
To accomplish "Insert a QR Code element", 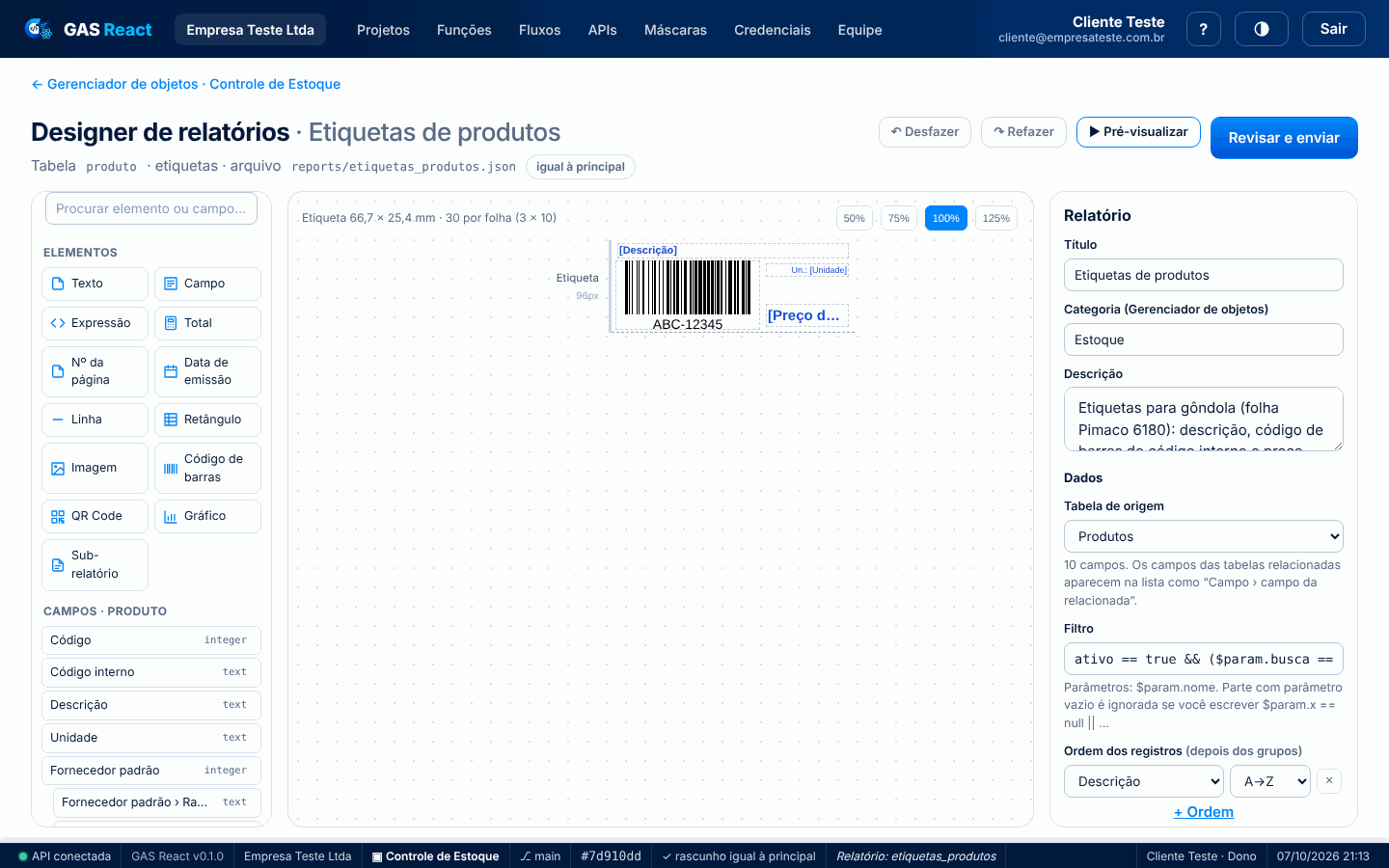I will (95, 516).
